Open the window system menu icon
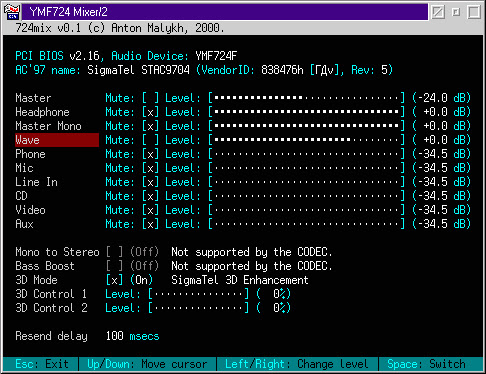486x374 pixels. coord(12,12)
